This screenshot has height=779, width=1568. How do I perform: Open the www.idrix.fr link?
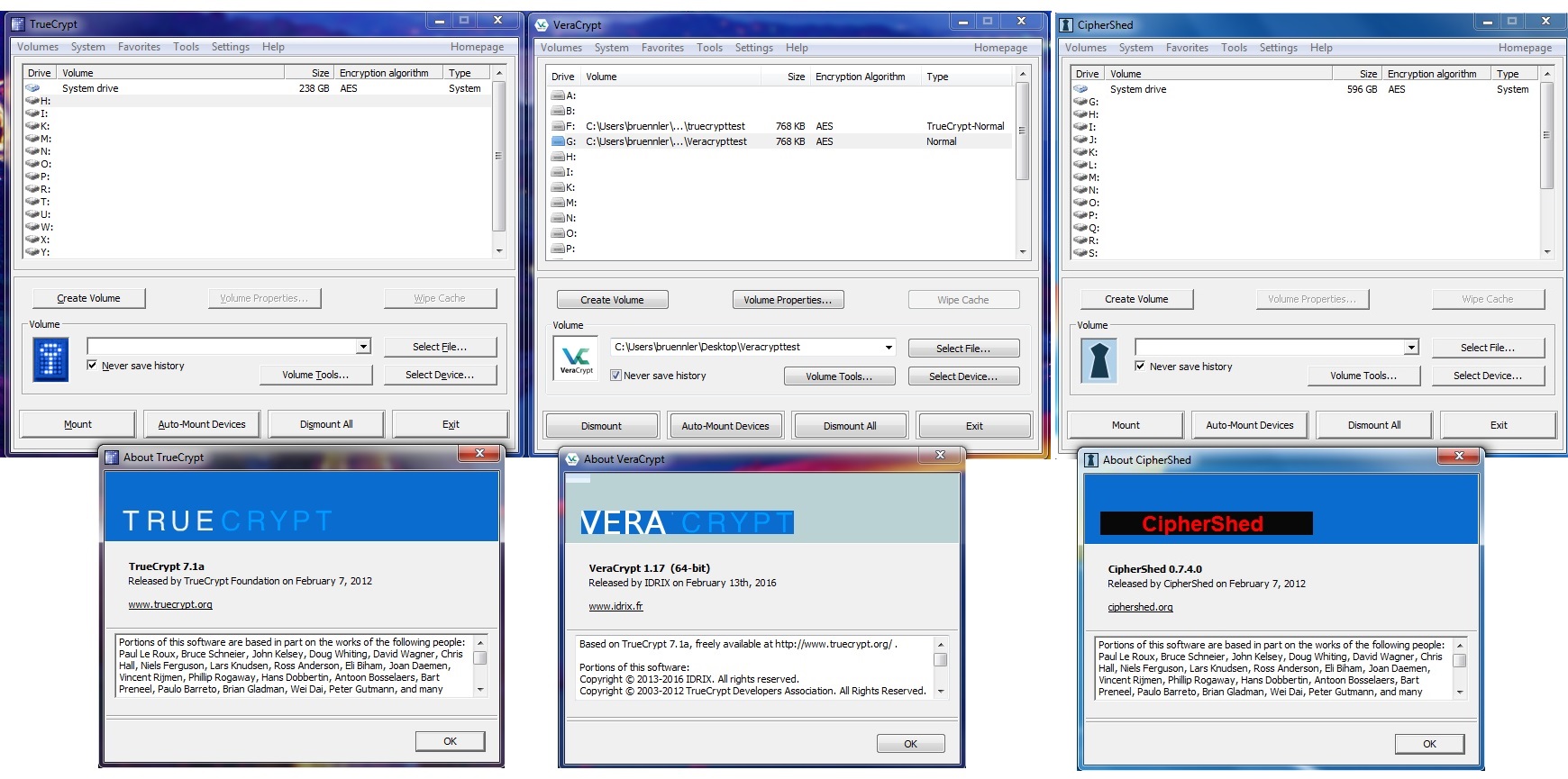click(x=615, y=606)
